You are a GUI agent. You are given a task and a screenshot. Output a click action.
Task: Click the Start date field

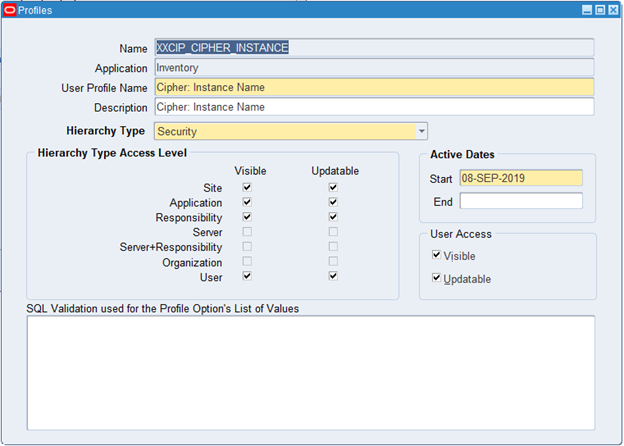point(520,178)
